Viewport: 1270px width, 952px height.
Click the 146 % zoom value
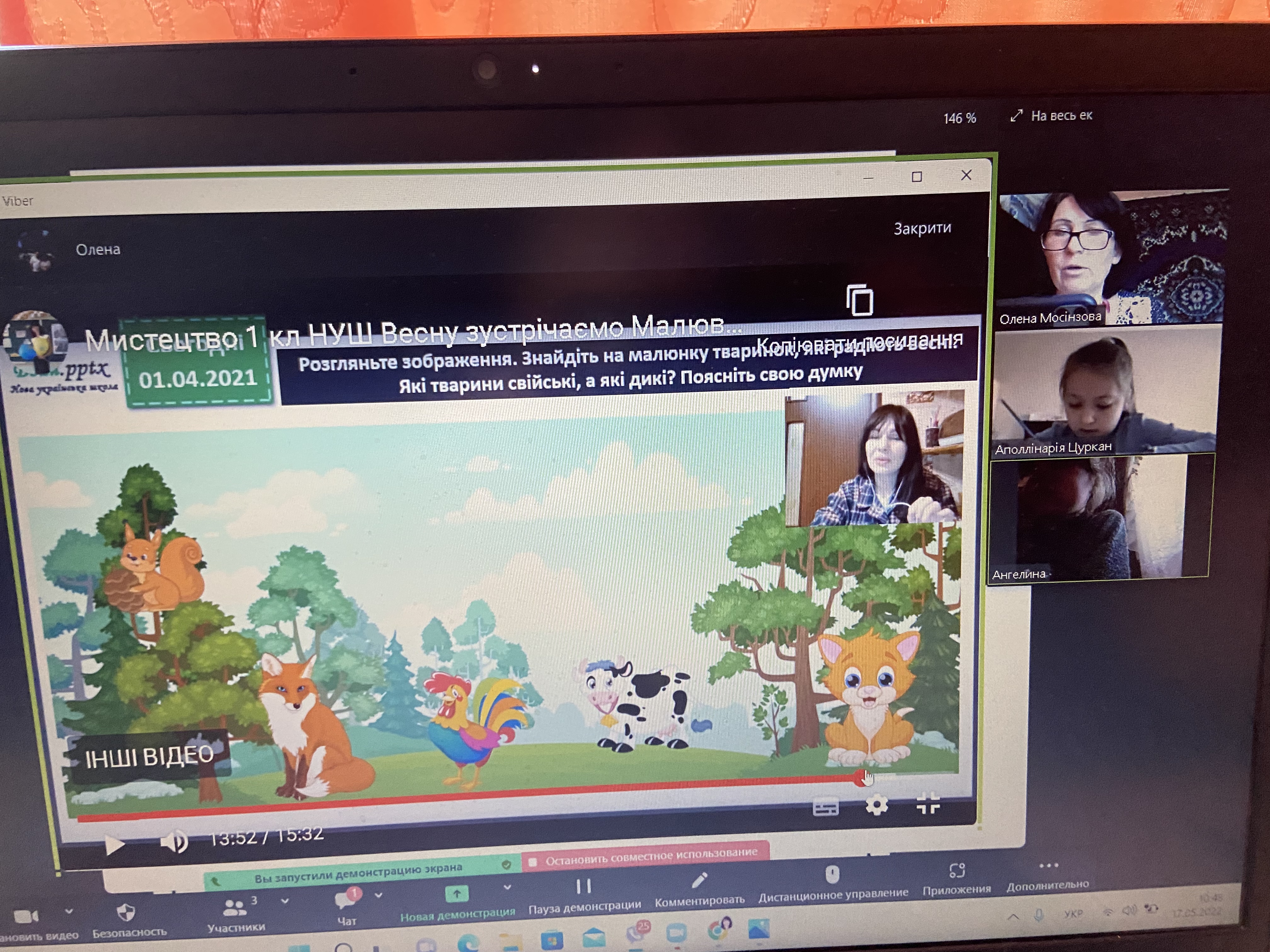[959, 118]
